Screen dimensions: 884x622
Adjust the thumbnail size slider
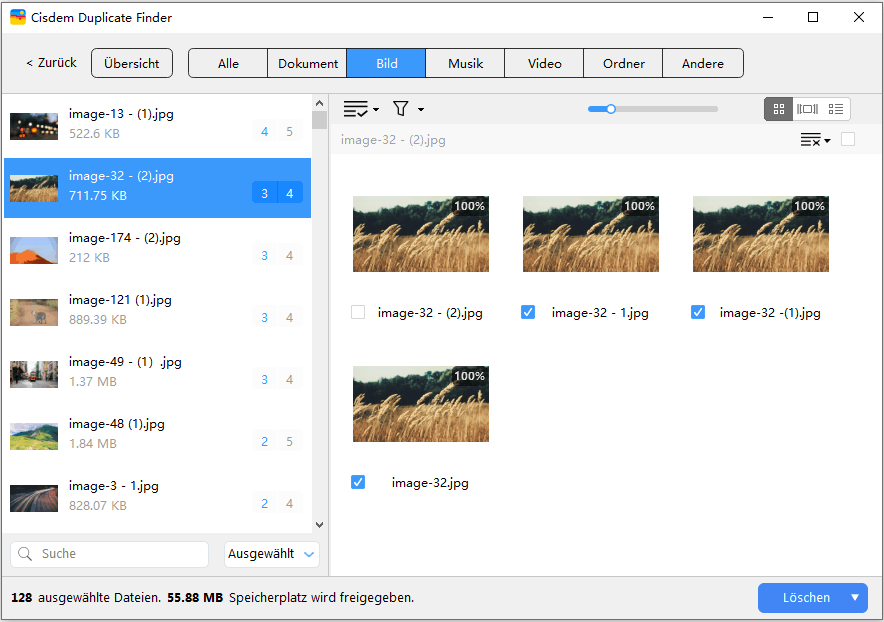(x=611, y=109)
